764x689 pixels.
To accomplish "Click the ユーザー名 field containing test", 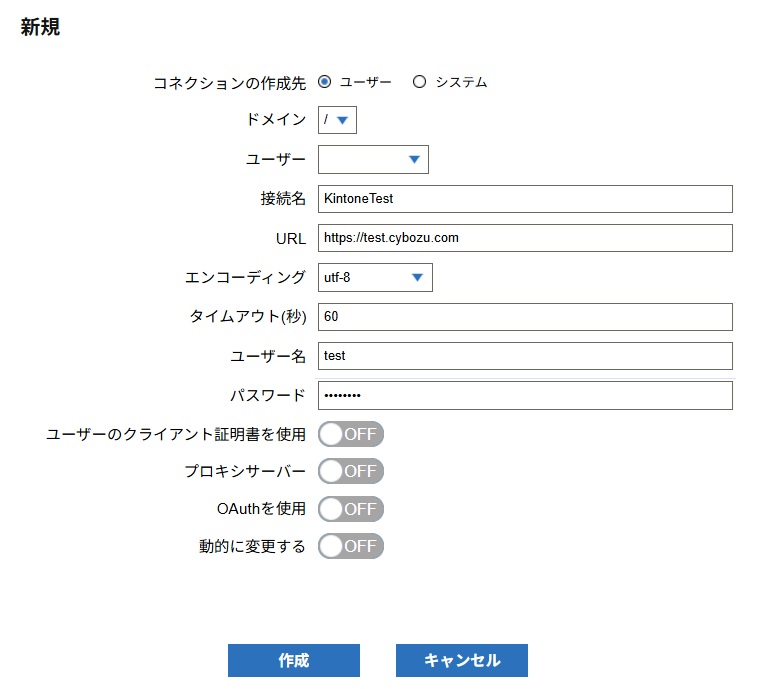I will pos(525,356).
